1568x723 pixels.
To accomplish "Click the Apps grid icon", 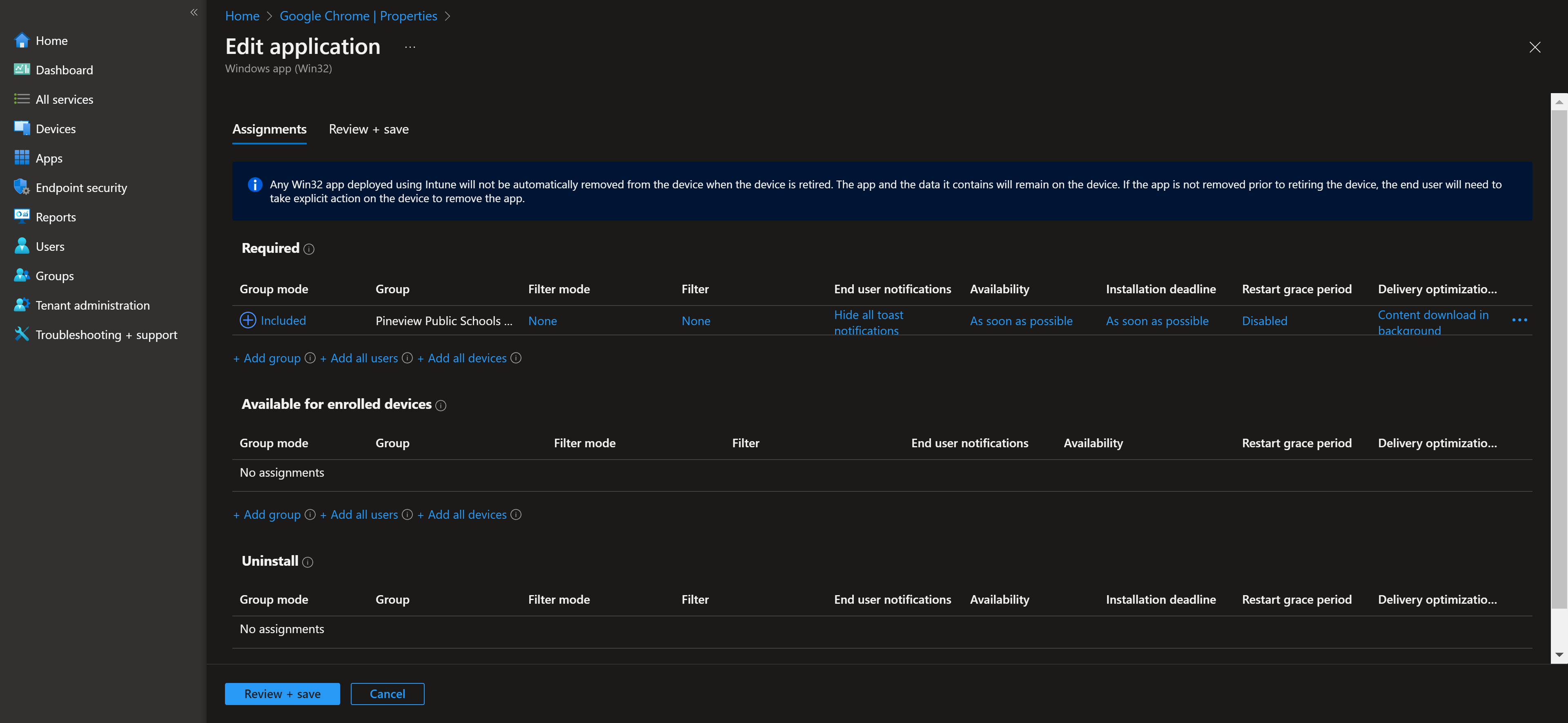I will [x=22, y=158].
